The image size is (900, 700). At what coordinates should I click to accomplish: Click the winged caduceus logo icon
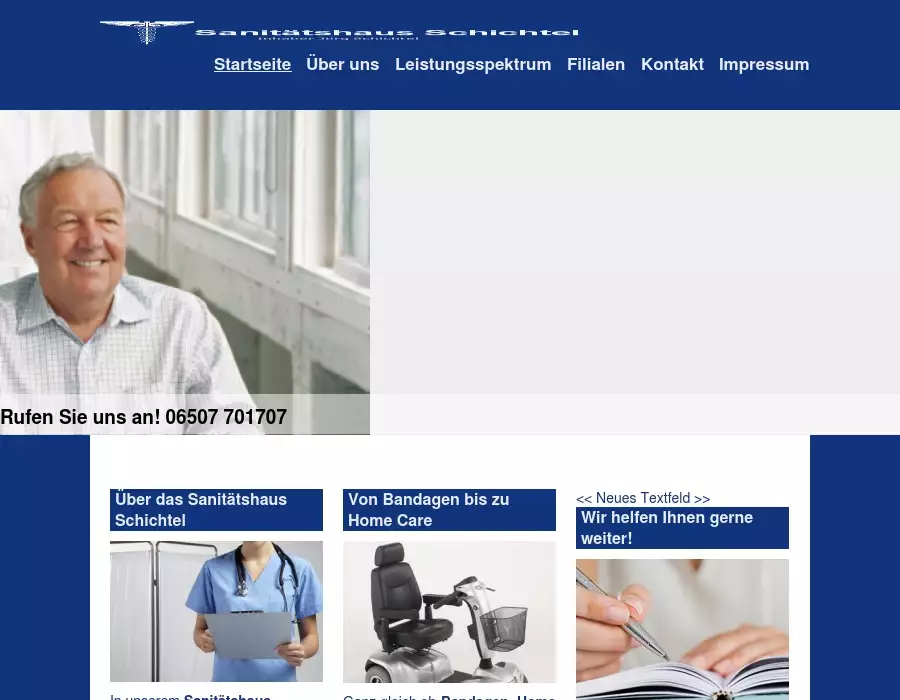coord(147,32)
